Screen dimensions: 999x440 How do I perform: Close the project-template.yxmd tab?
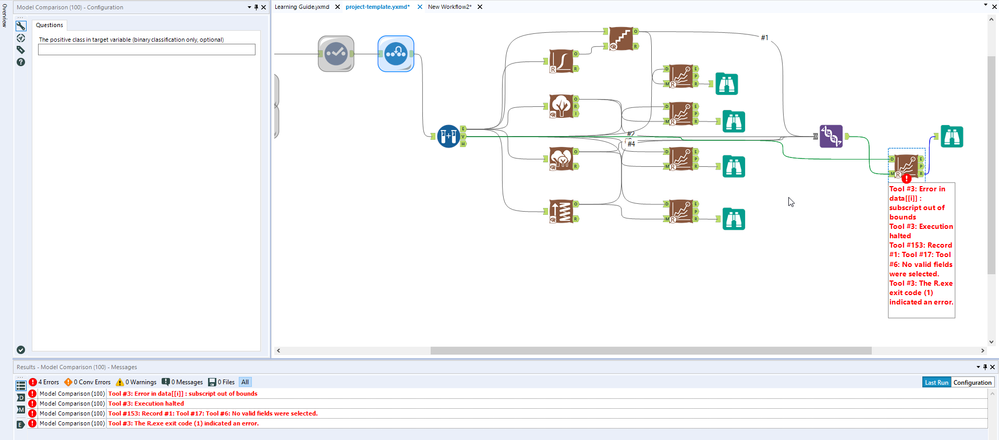point(420,7)
